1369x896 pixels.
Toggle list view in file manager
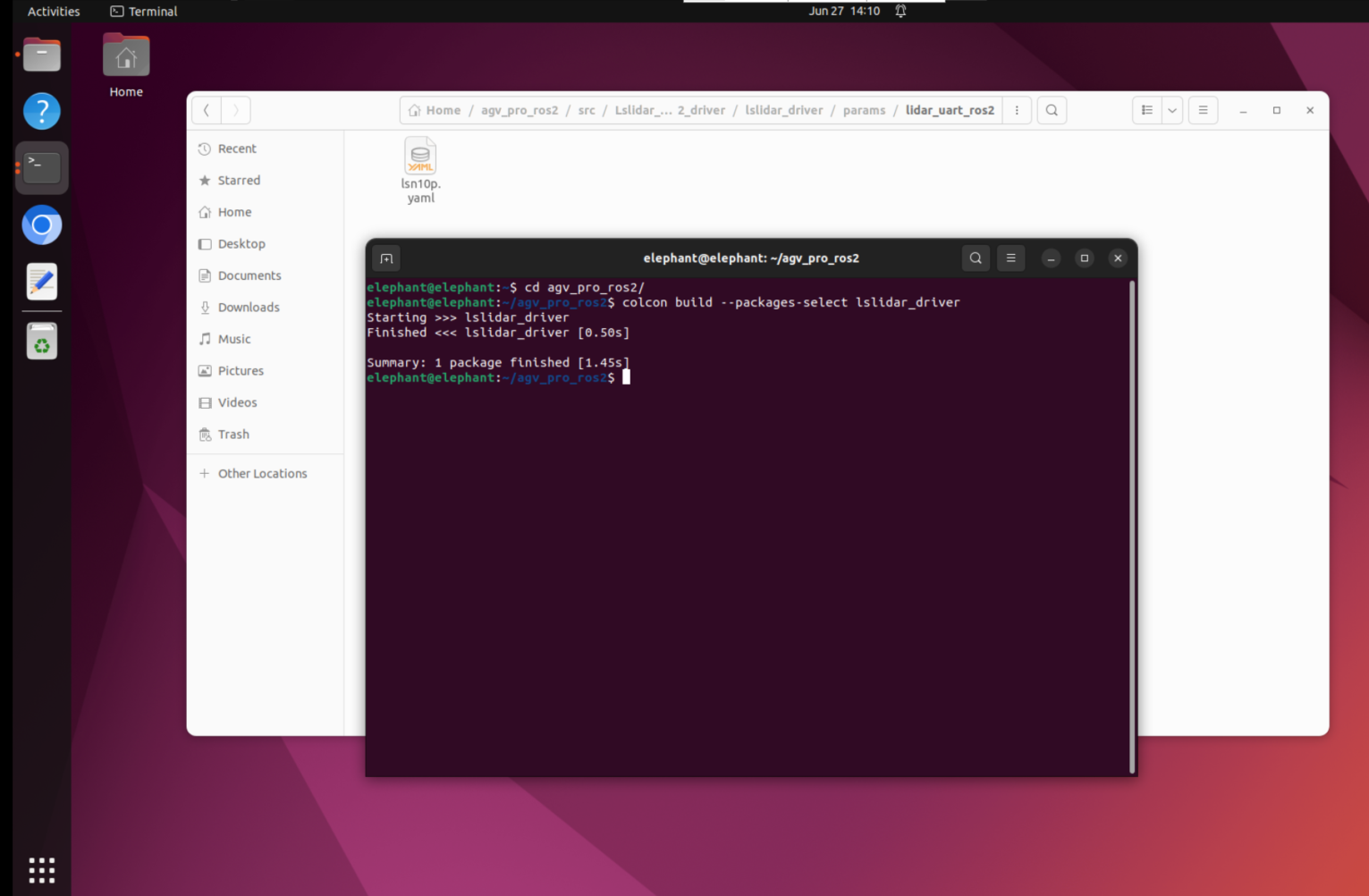1146,110
